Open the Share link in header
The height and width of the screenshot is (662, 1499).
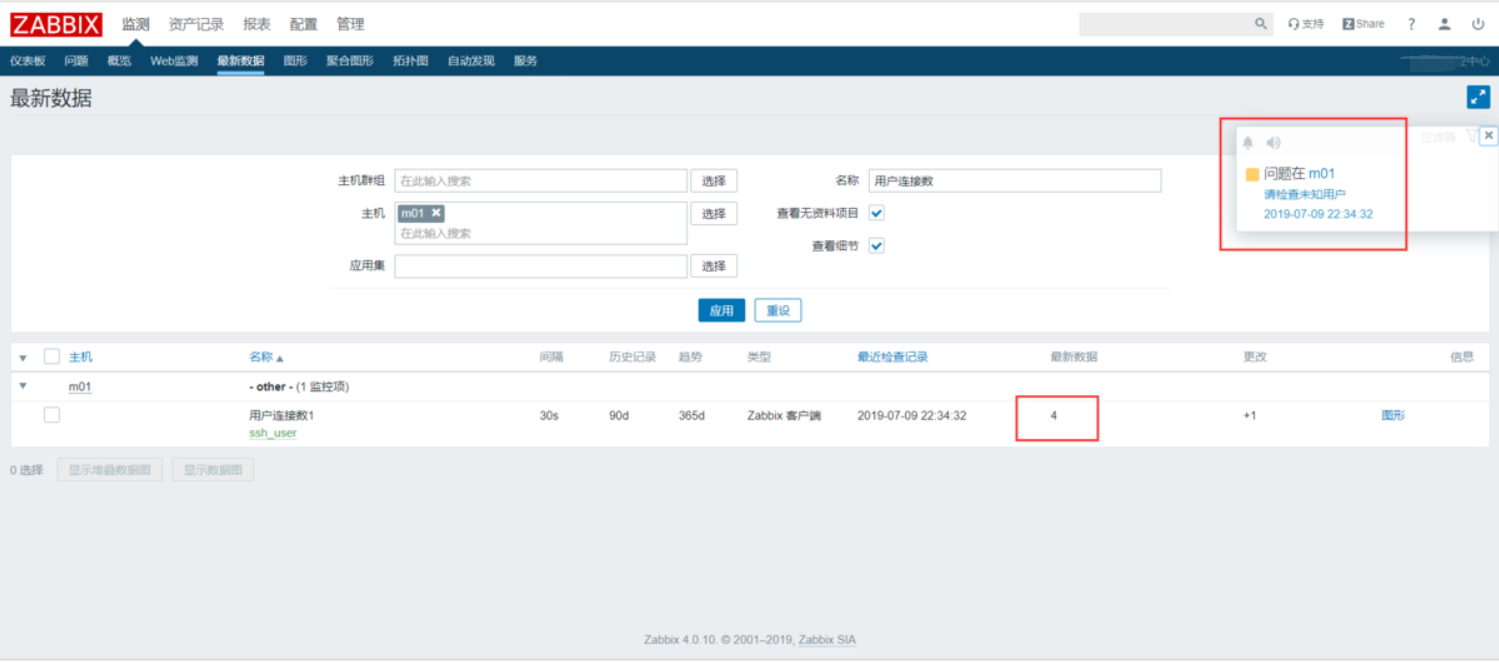coord(1364,24)
